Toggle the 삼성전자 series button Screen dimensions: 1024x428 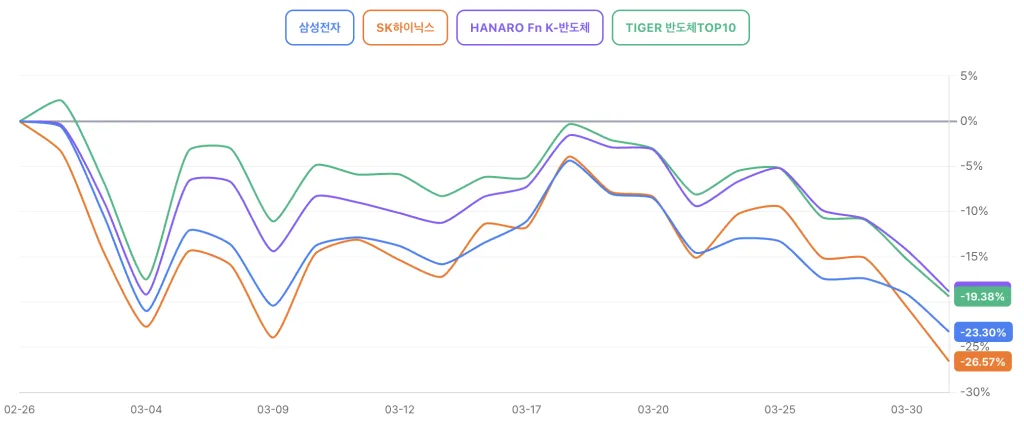[320, 28]
